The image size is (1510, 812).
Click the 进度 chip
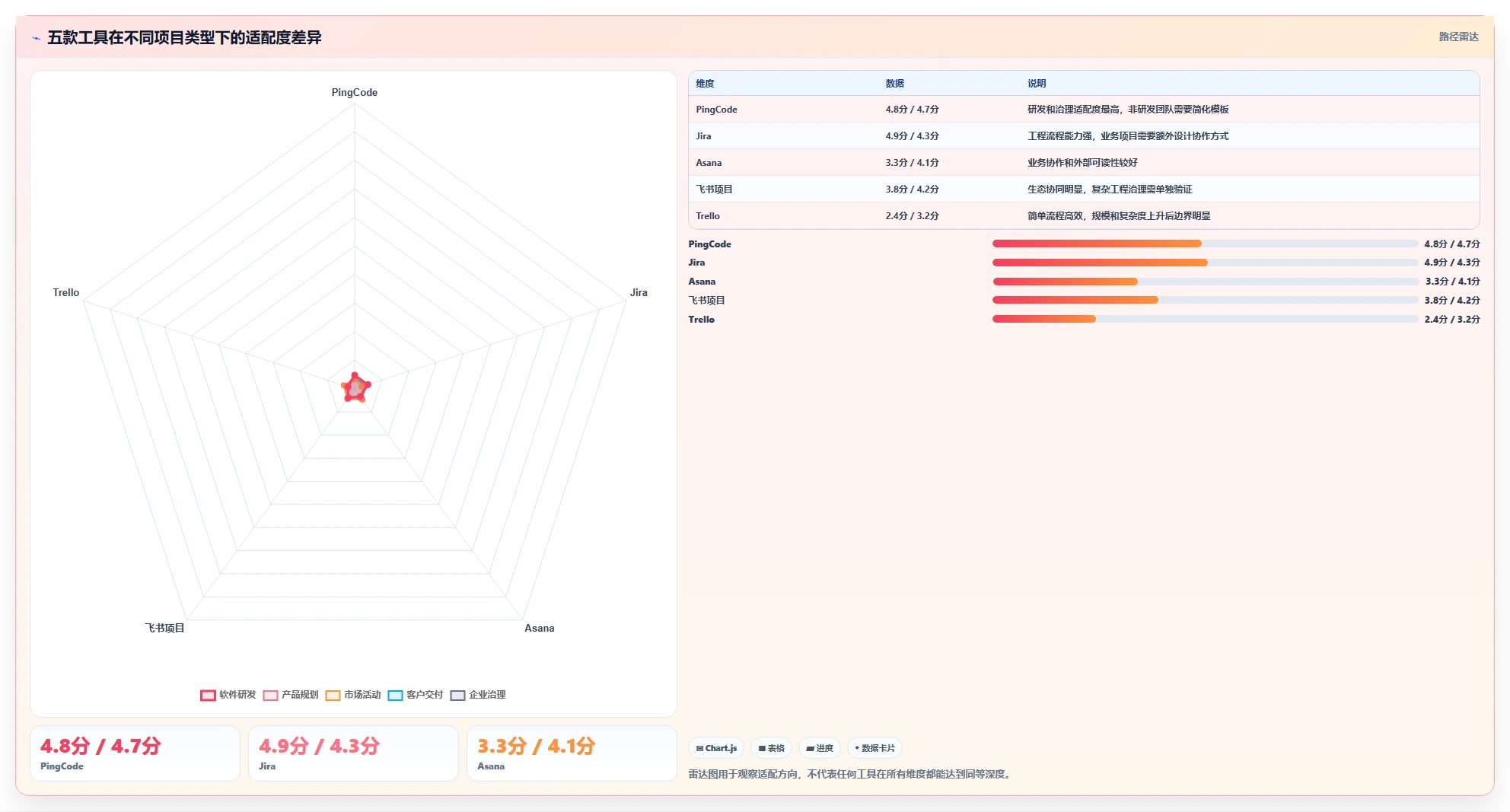point(820,748)
